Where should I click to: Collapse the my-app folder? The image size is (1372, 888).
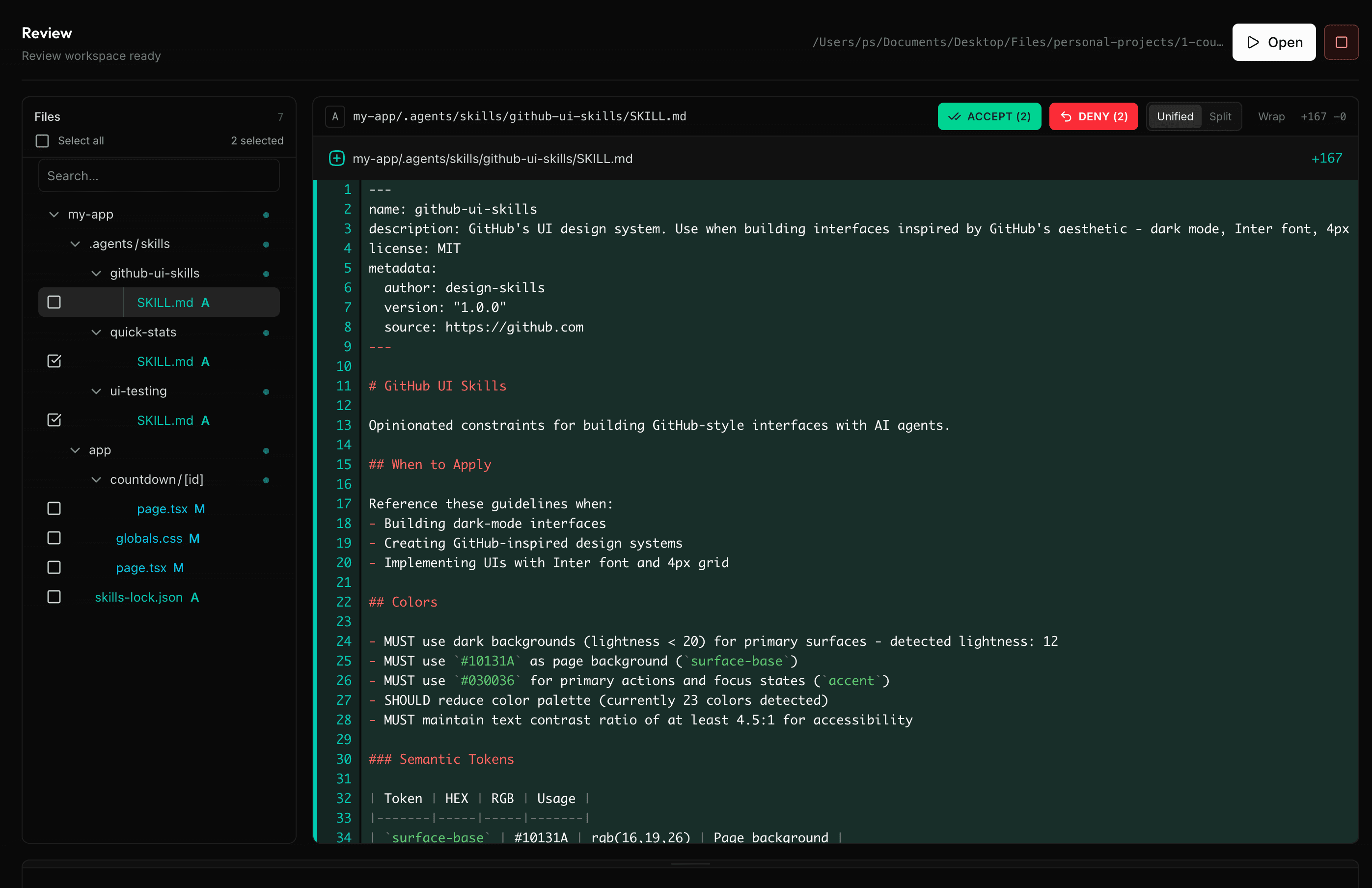click(x=54, y=215)
